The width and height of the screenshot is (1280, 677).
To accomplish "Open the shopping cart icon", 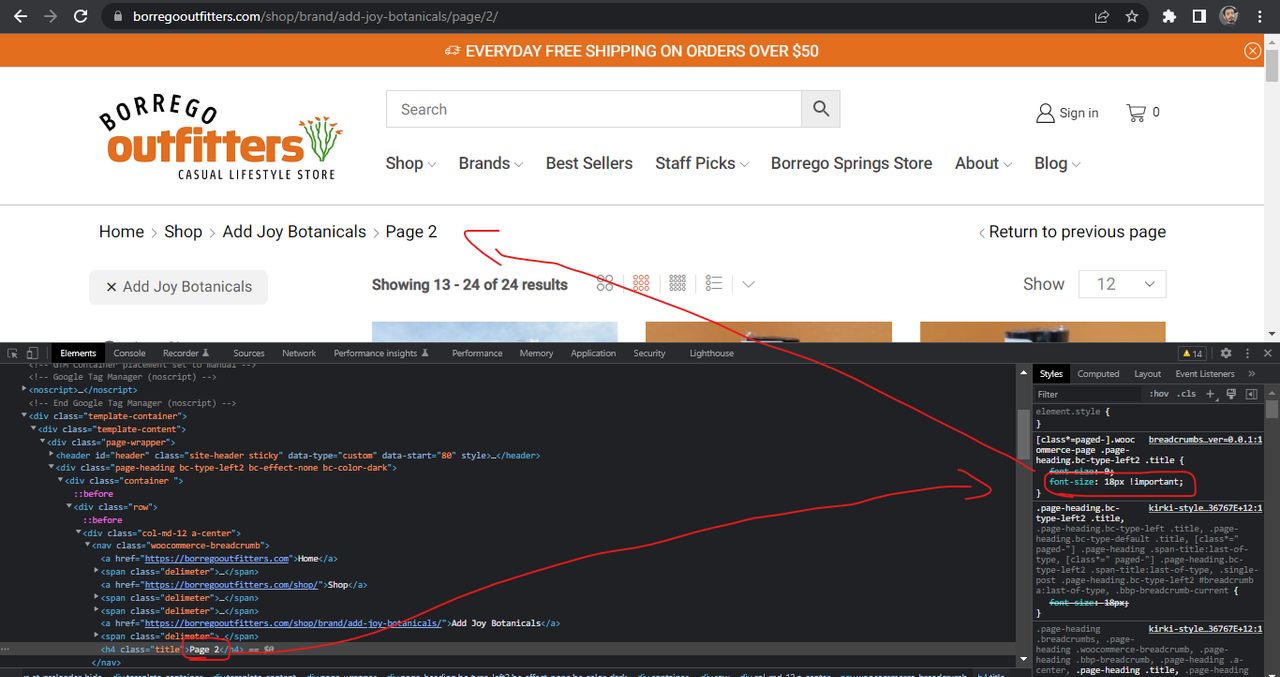I will click(x=1136, y=113).
